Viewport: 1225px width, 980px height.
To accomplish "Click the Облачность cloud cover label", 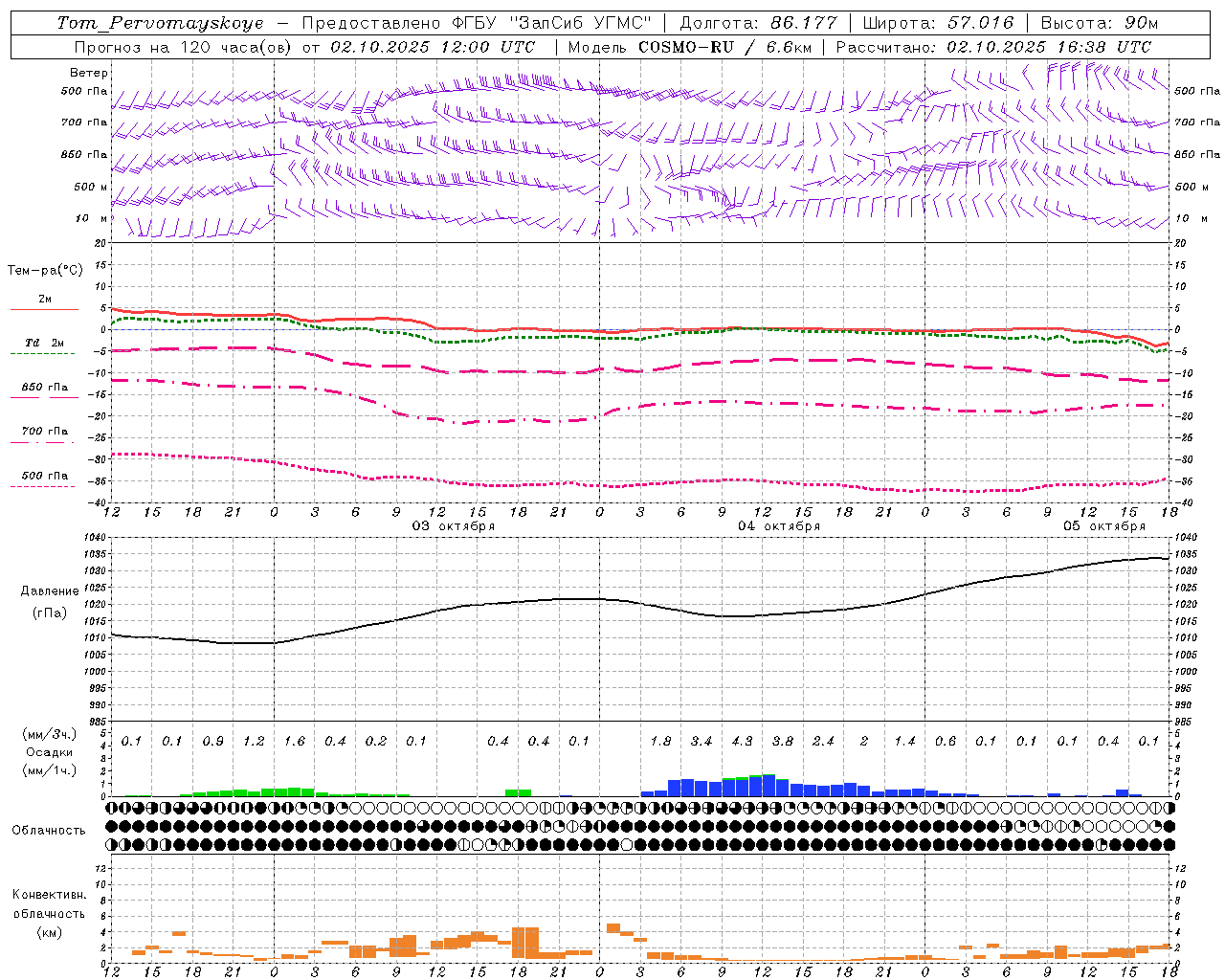I will 49,831.
